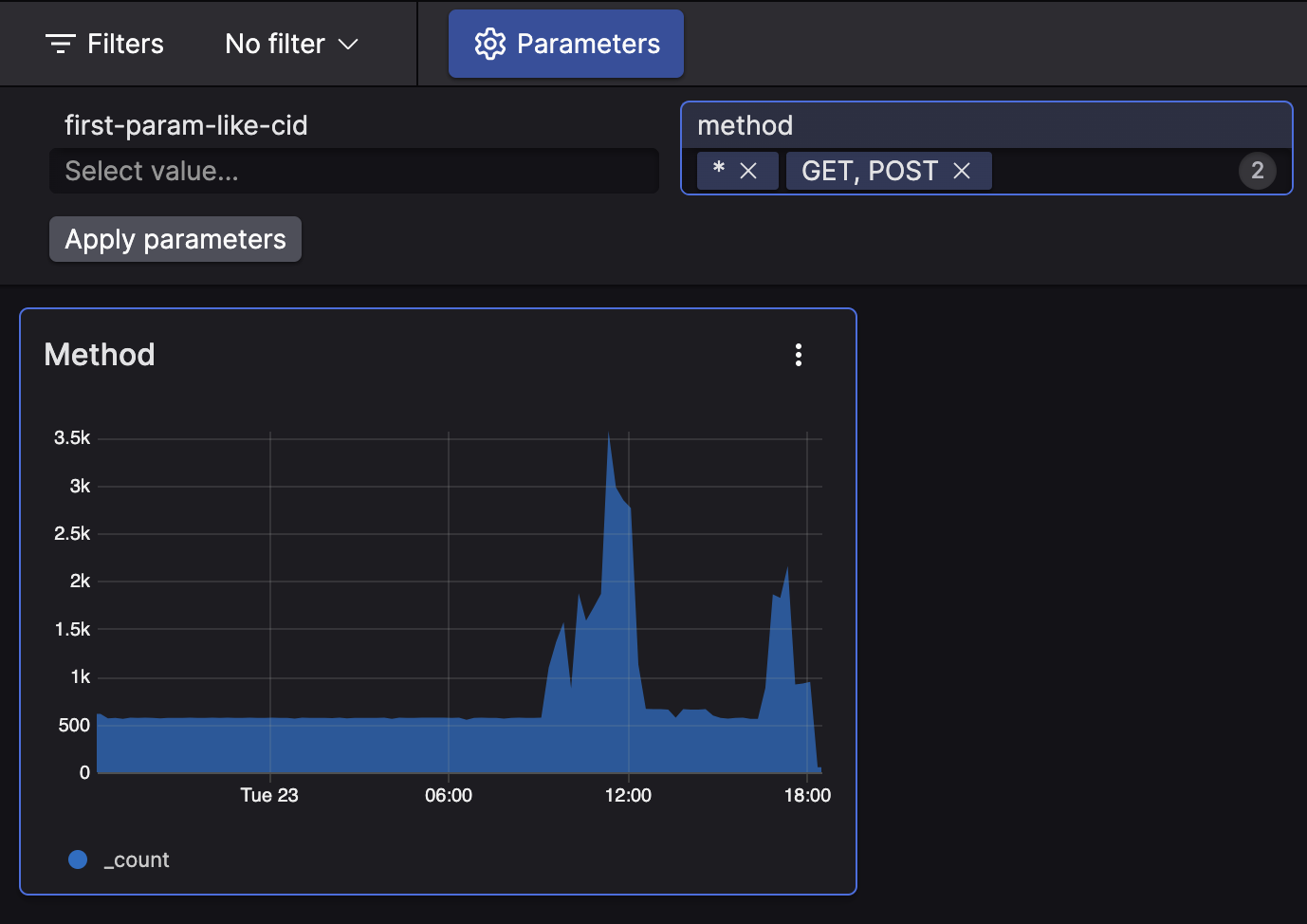Click the method parameter label
Screen dimensions: 1307x924
[x=745, y=125]
